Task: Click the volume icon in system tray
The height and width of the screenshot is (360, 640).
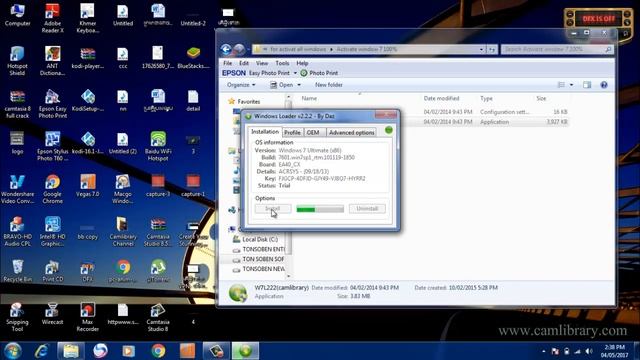Action: pos(589,351)
